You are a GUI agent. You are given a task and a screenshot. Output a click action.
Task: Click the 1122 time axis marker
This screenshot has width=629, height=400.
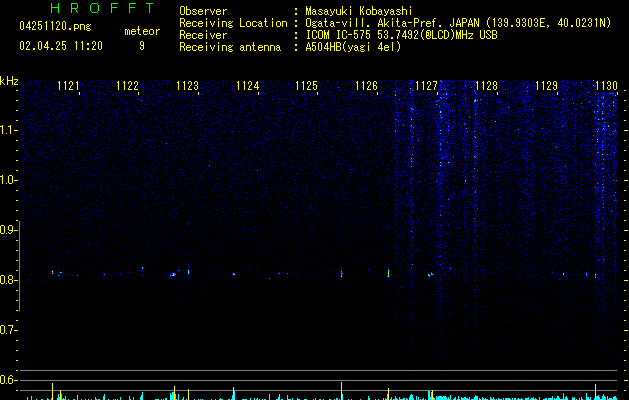pyautogui.click(x=127, y=86)
